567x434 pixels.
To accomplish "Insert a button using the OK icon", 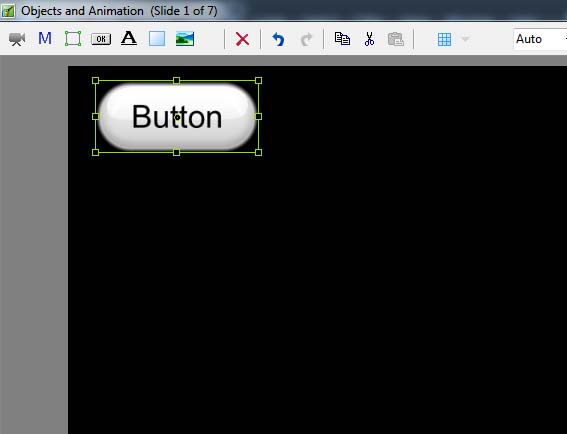I will (101, 39).
